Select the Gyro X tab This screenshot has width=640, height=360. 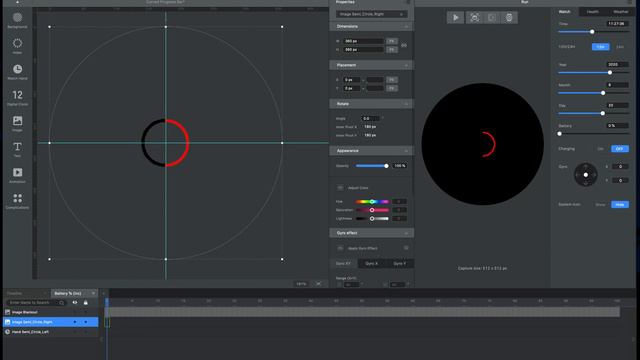(x=371, y=264)
